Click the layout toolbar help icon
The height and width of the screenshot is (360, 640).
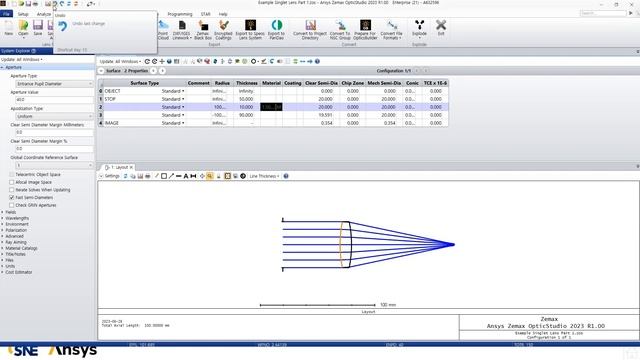coord(286,176)
